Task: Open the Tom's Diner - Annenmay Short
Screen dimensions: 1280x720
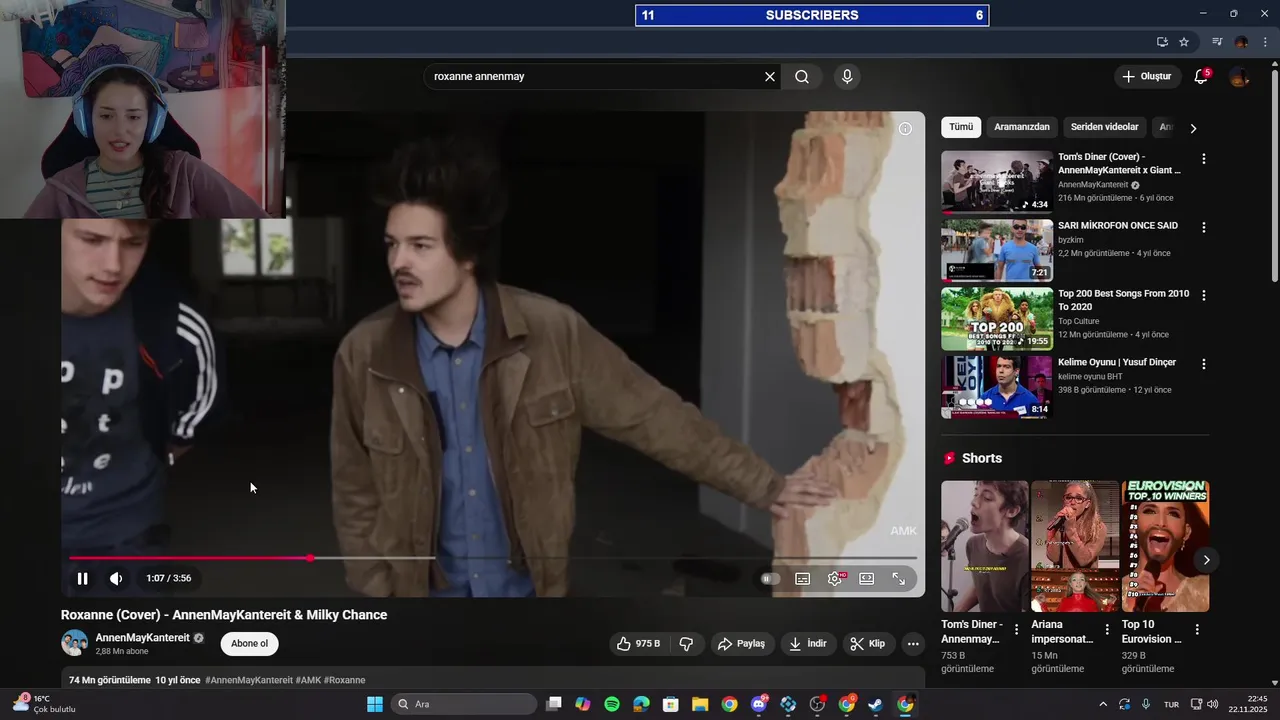Action: click(984, 546)
